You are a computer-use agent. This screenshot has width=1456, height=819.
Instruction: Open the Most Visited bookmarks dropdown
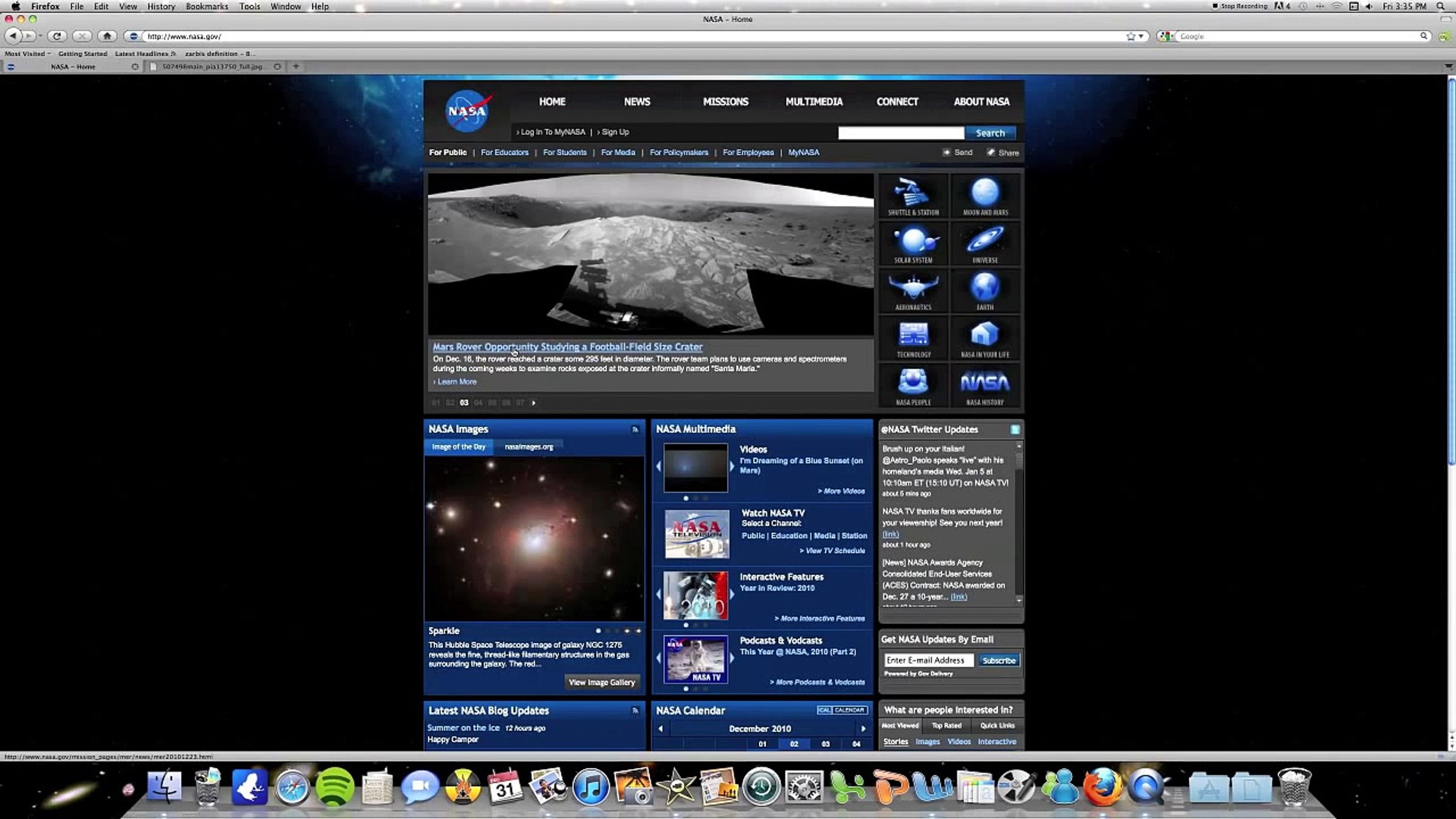click(x=27, y=54)
